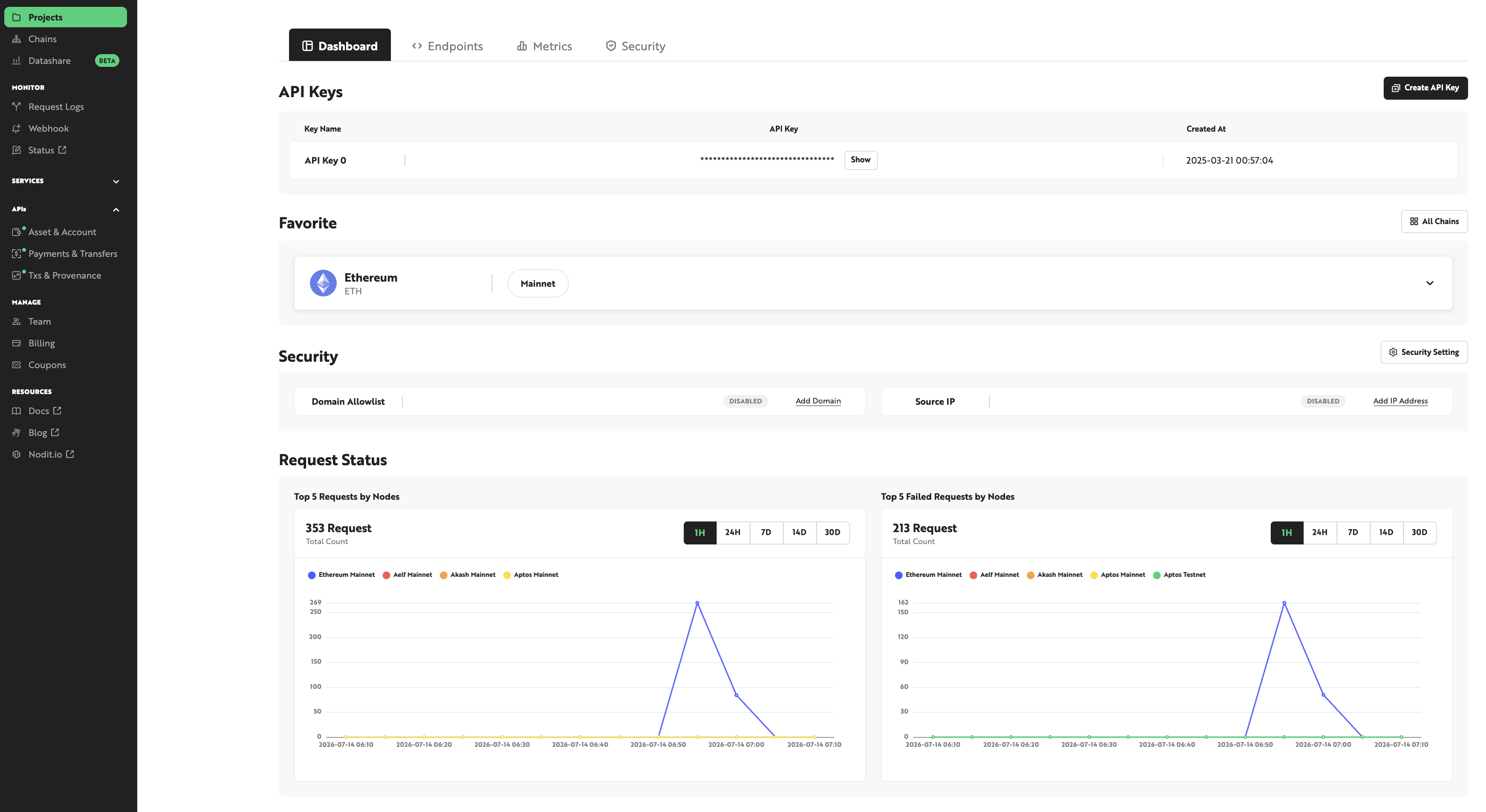Click the 162 peak point on Failed Requests chart

[1284, 603]
